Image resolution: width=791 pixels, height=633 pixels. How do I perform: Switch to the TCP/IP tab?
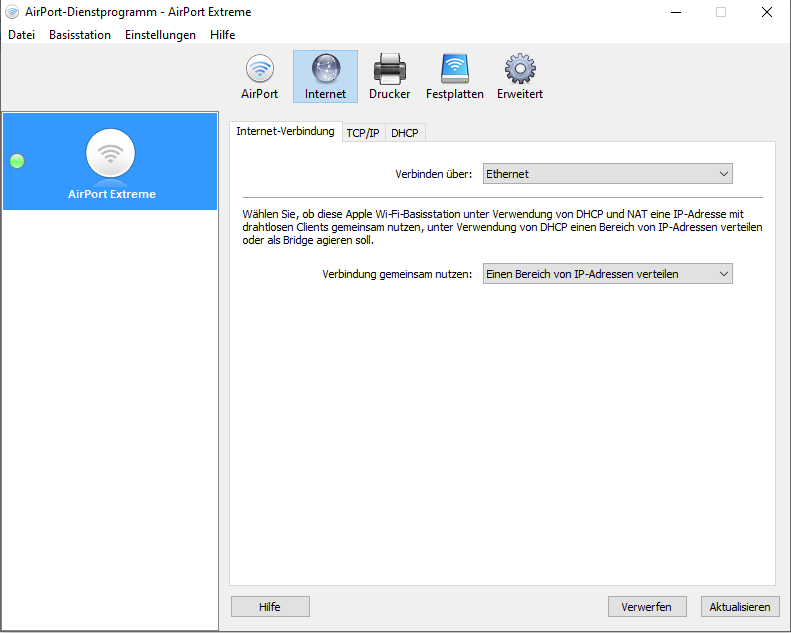pyautogui.click(x=363, y=133)
